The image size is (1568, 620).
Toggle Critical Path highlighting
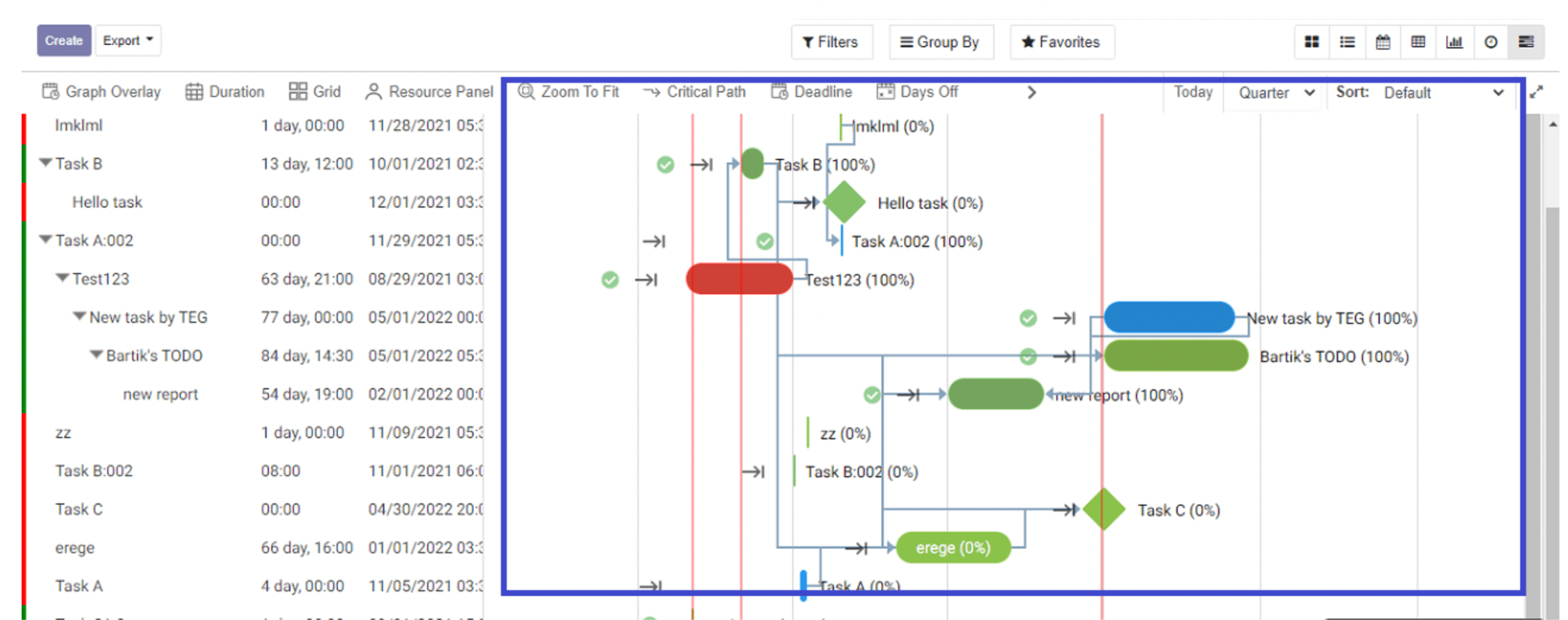coord(694,92)
